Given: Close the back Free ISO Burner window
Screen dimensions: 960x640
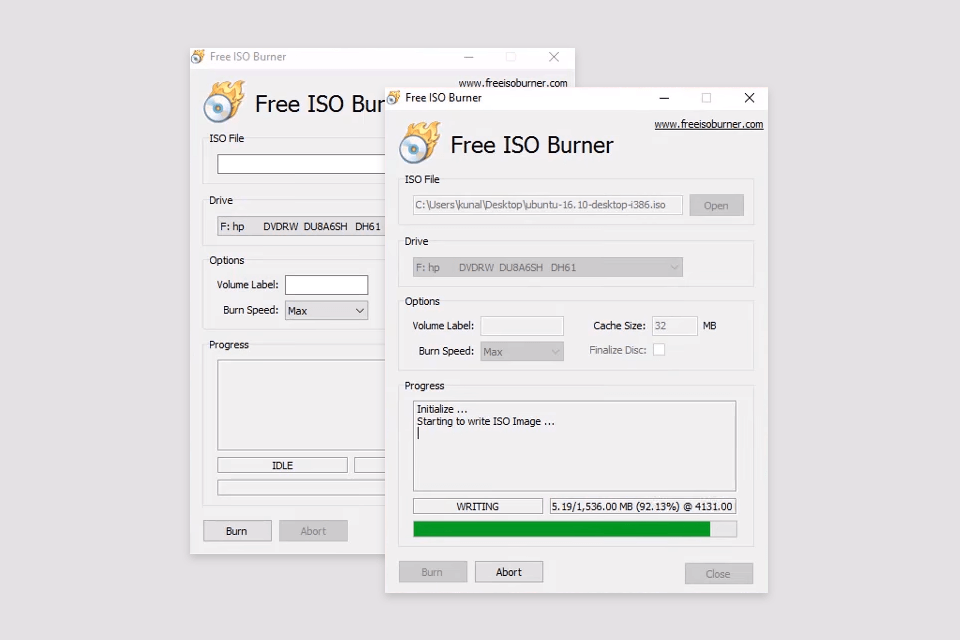Looking at the screenshot, I should pos(553,57).
